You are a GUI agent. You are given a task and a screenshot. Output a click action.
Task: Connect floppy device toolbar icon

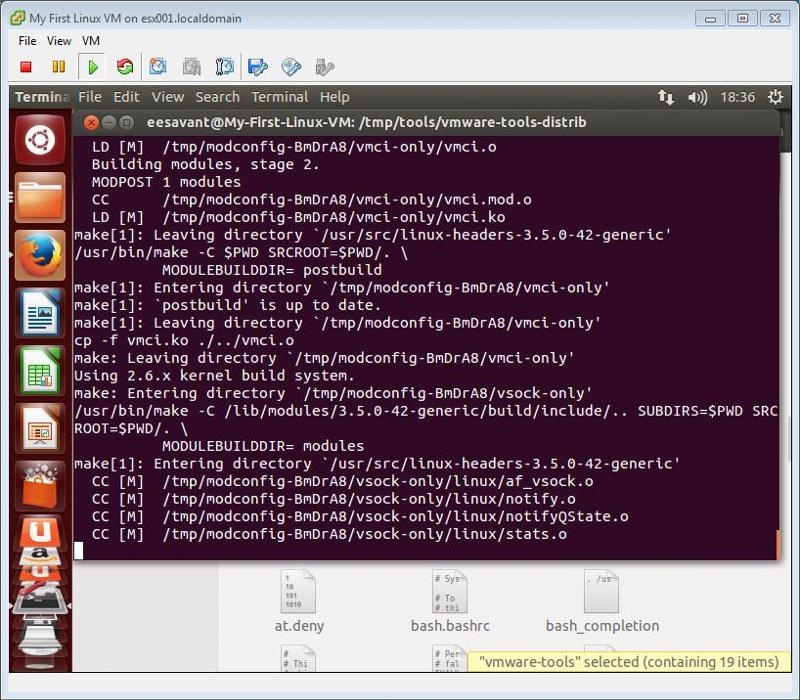tap(258, 67)
